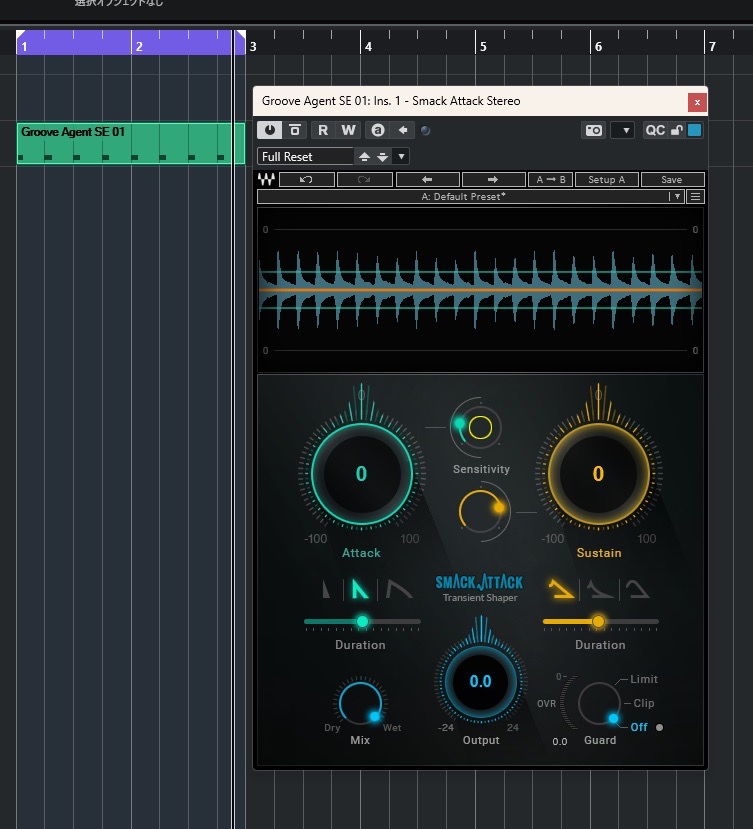Enable Read automation (R) button
The image size is (753, 829).
[x=323, y=130]
